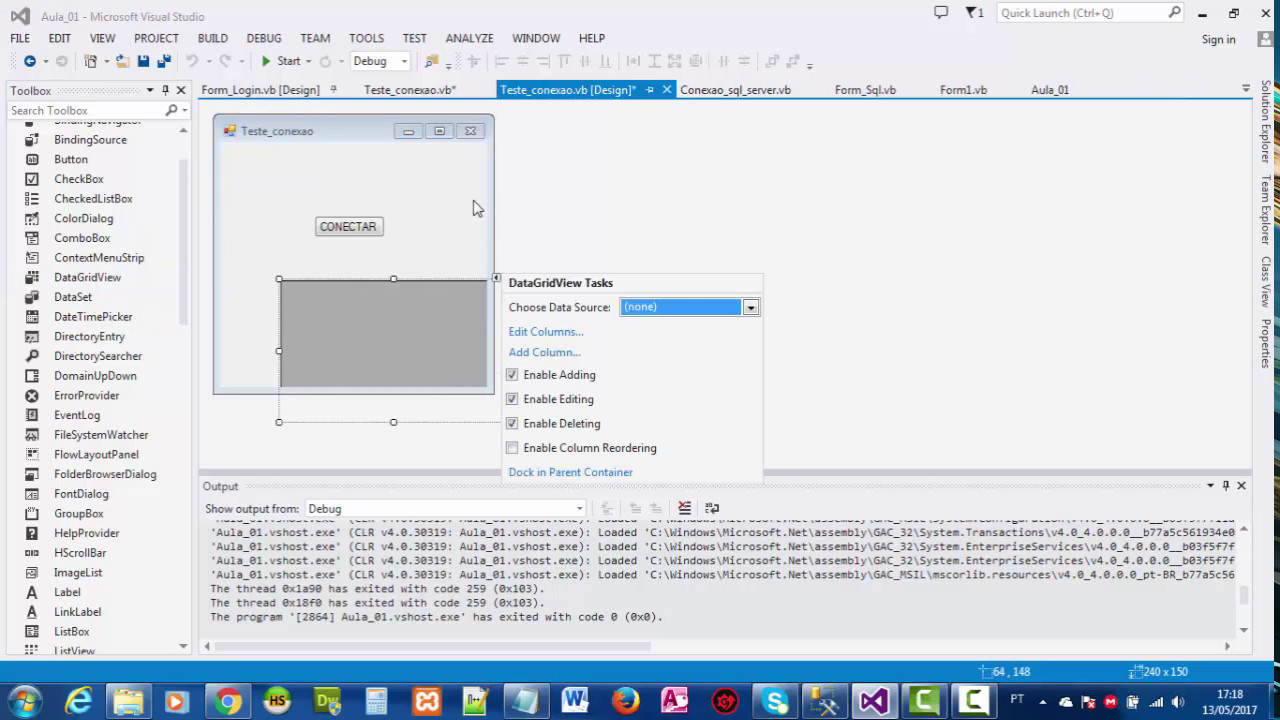Click the DataGridView smart tag arrow glyph
The height and width of the screenshot is (720, 1280).
pyautogui.click(x=496, y=278)
